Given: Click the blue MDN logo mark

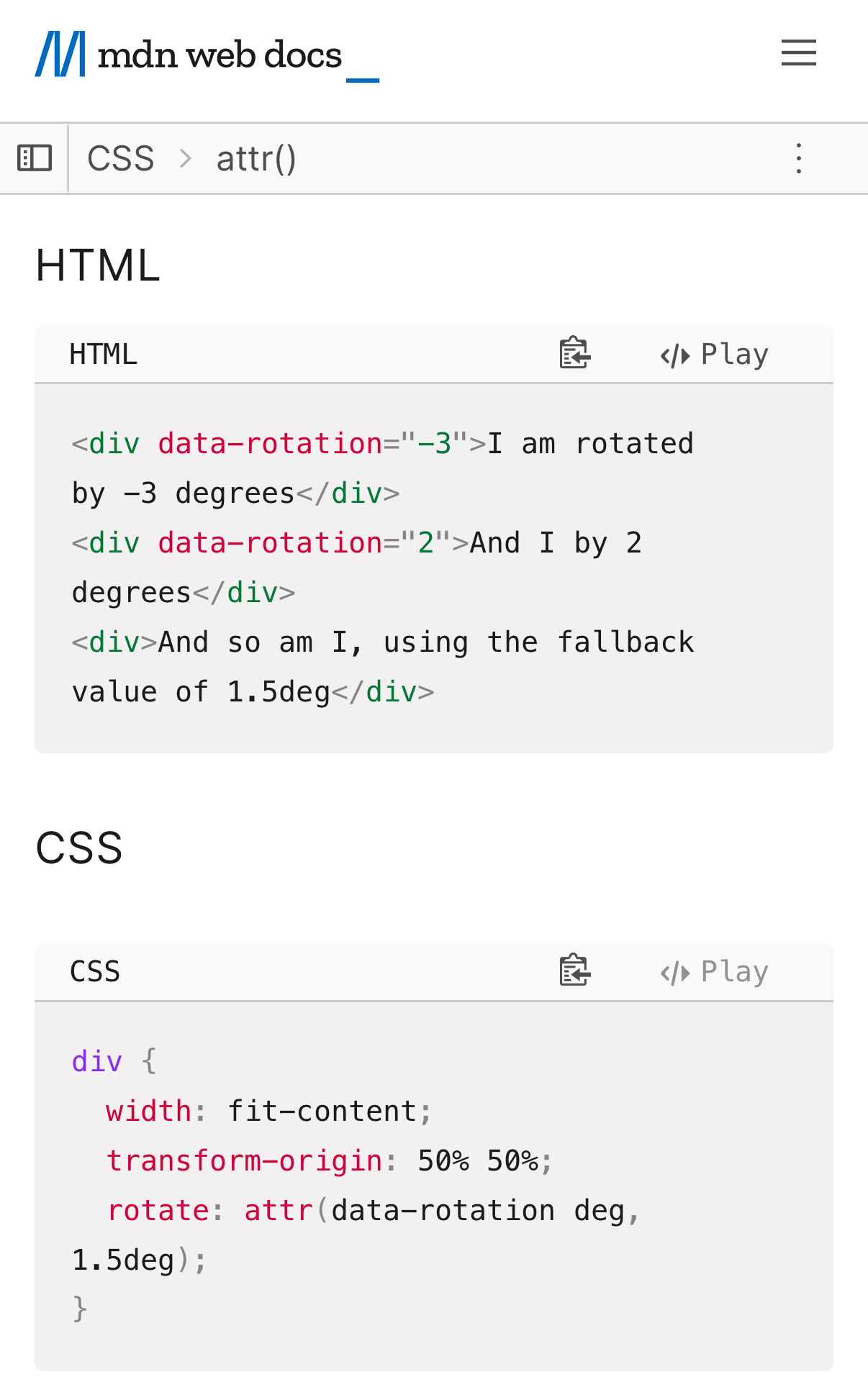Looking at the screenshot, I should (x=60, y=54).
